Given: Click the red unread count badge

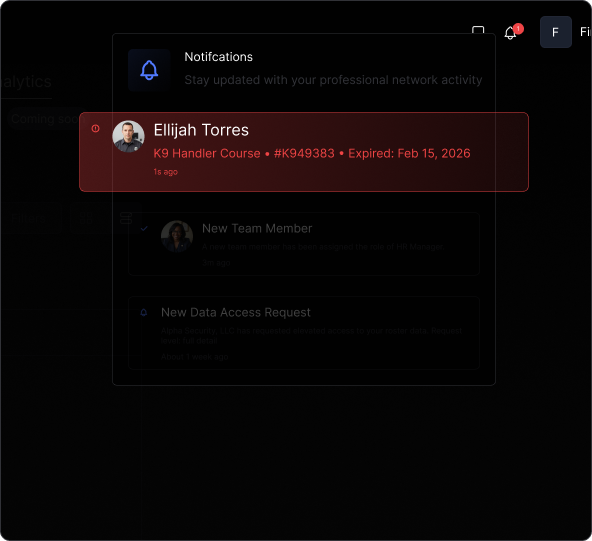Looking at the screenshot, I should click(518, 29).
